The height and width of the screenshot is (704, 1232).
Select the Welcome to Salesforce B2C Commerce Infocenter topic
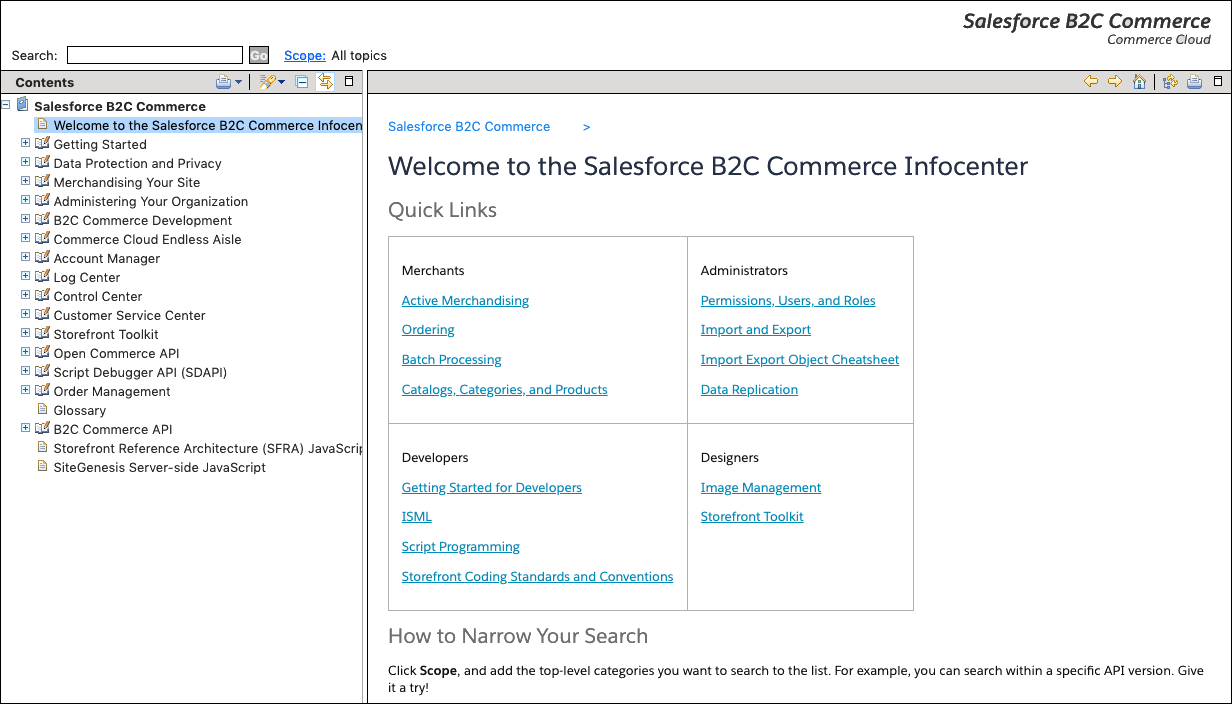coord(208,125)
